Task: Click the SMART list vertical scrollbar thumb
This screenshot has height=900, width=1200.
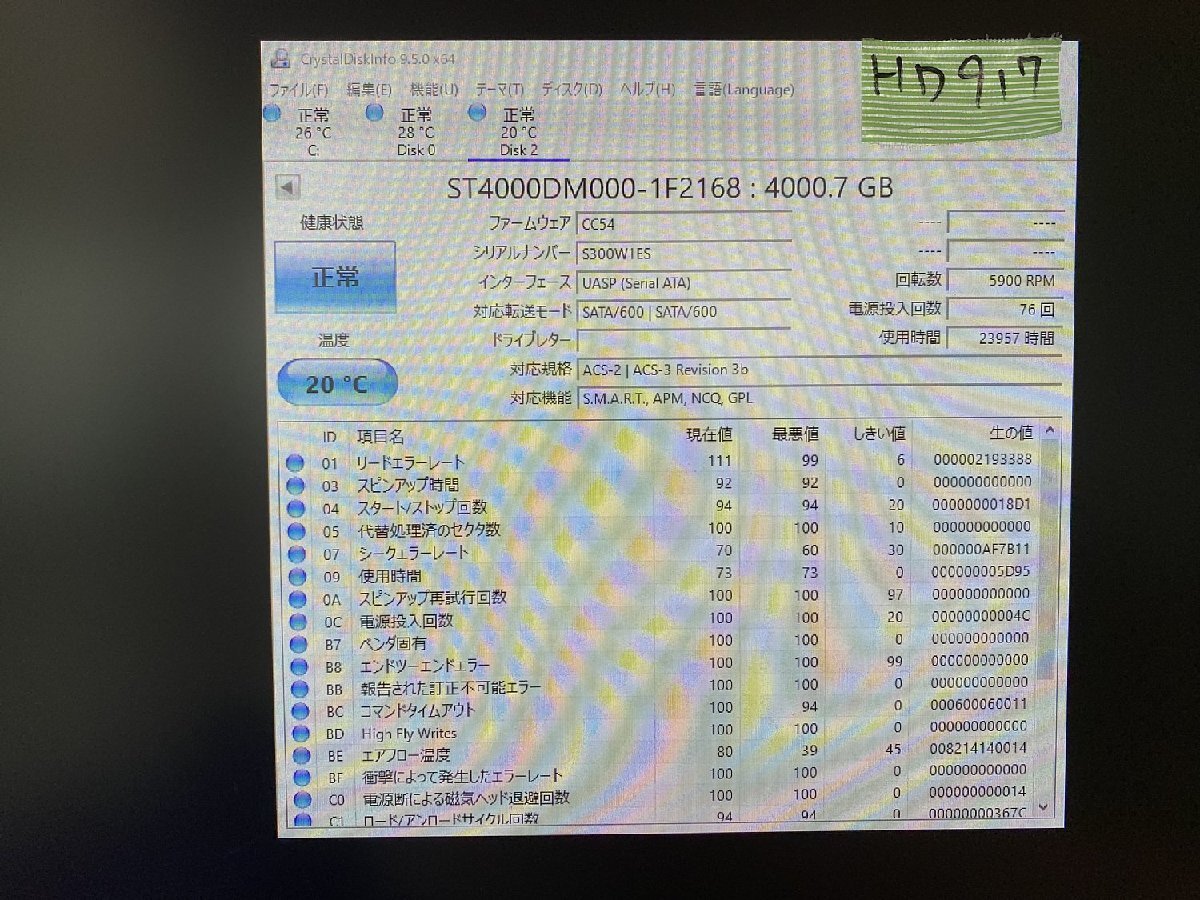Action: pyautogui.click(x=1047, y=560)
